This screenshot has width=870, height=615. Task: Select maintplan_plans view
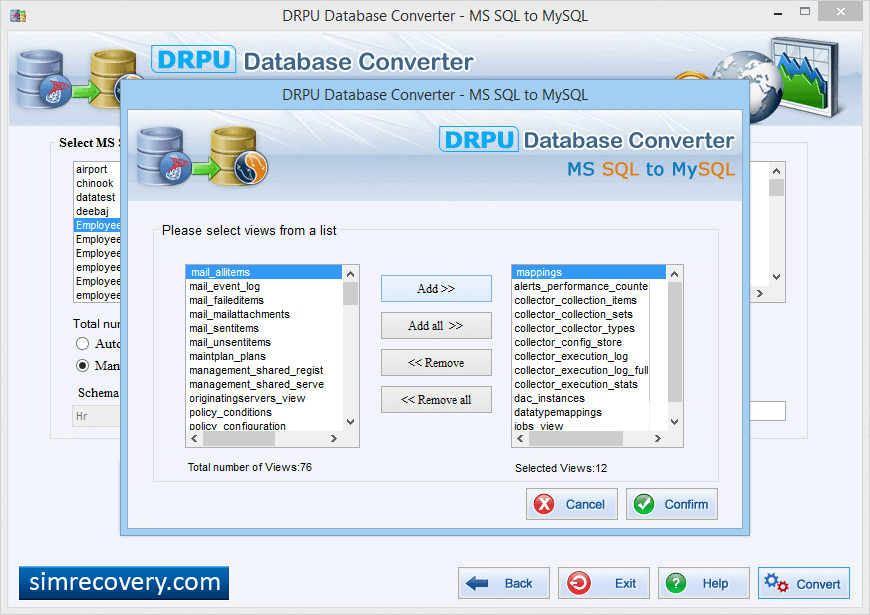click(x=264, y=356)
